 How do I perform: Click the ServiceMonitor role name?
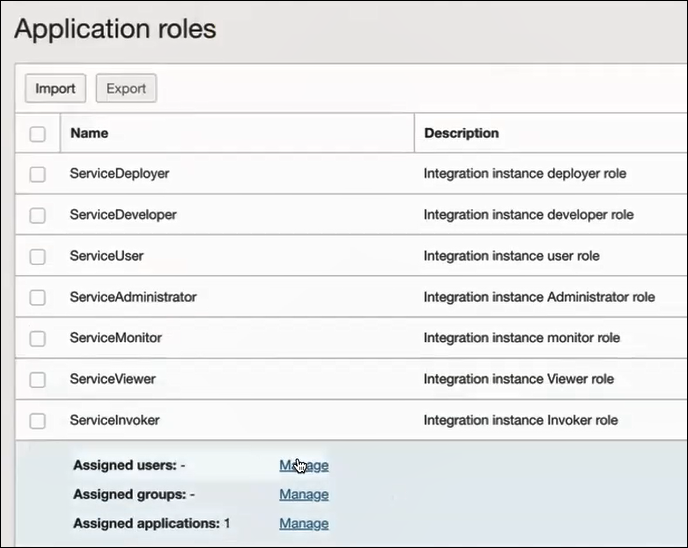[115, 338]
